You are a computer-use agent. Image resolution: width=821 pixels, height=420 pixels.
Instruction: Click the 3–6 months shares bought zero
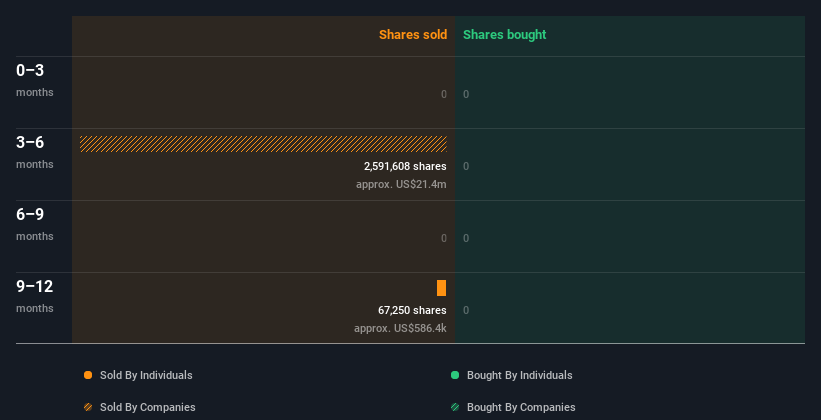pos(466,167)
